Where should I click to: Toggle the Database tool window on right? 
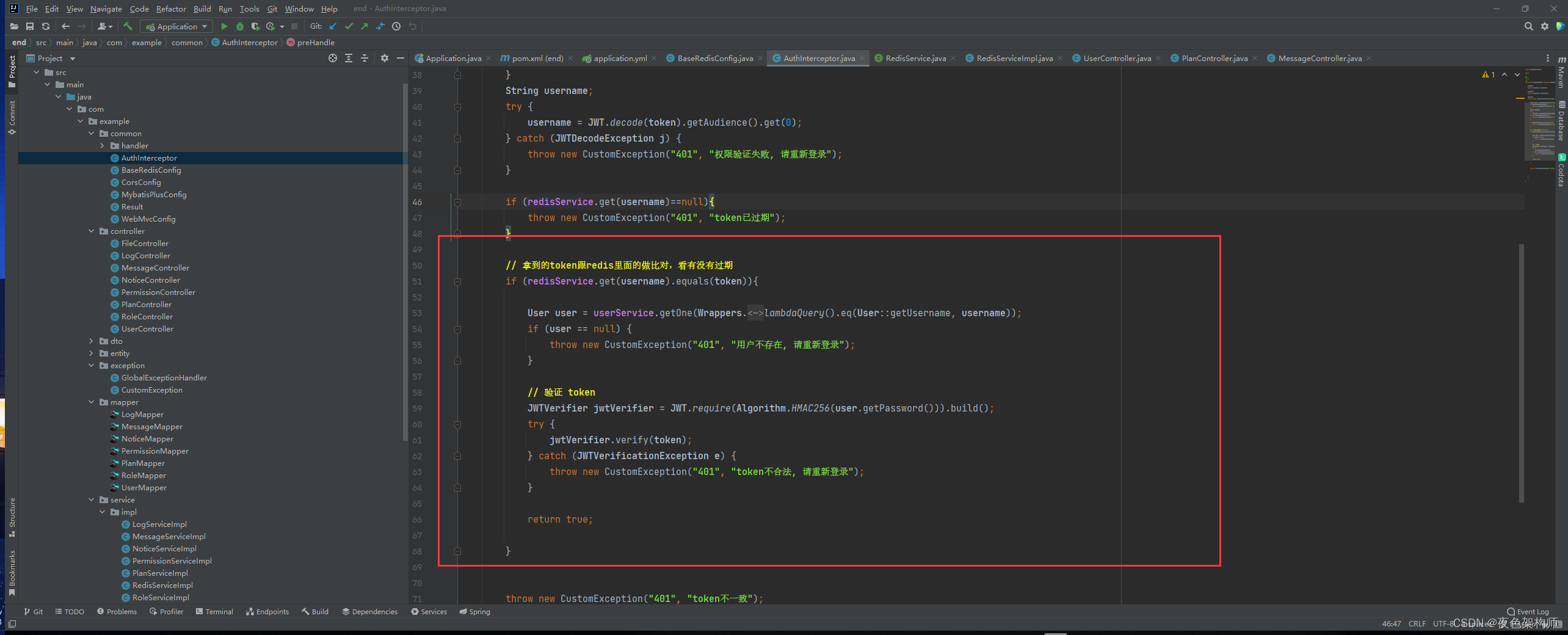(x=1561, y=121)
